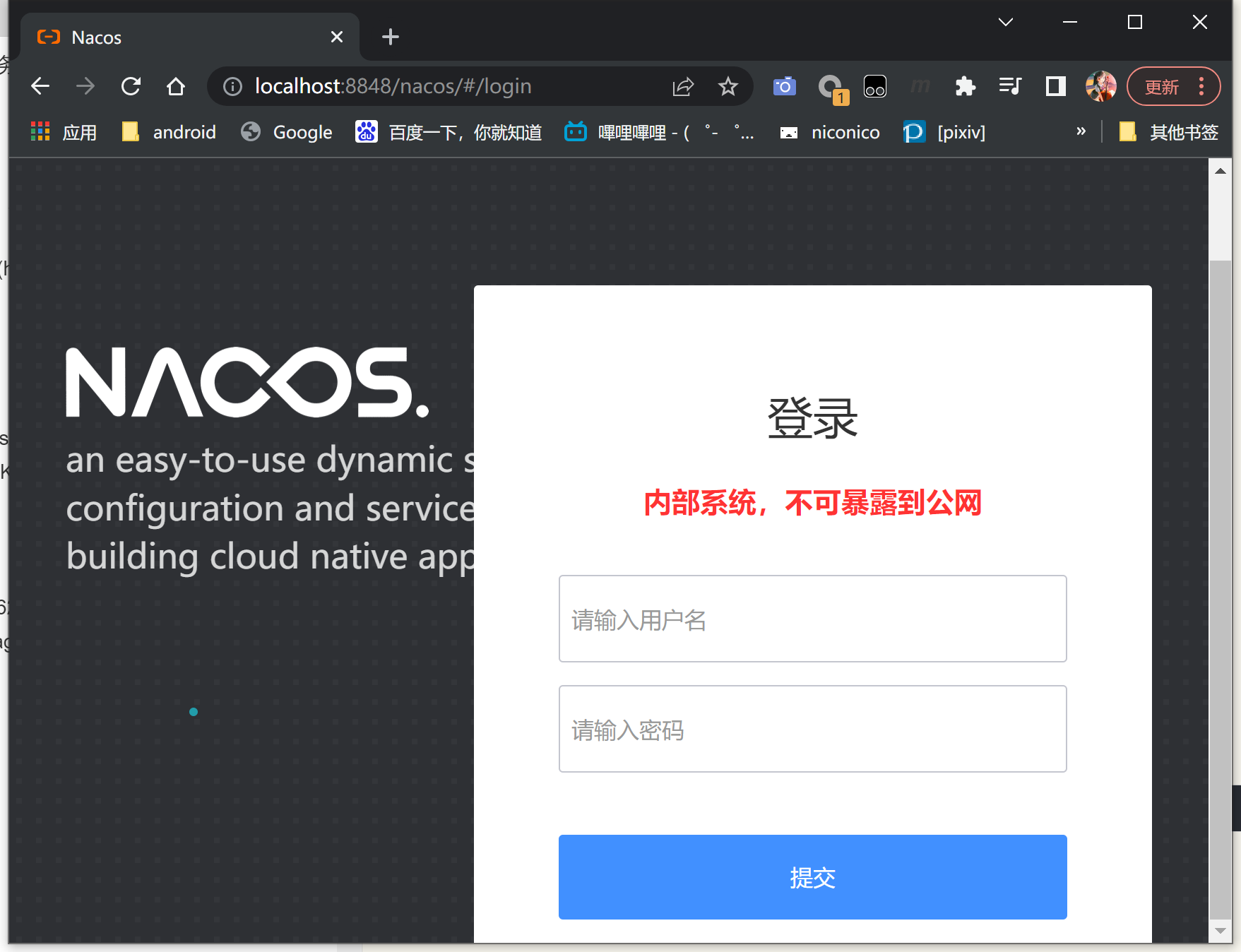Screen dimensions: 1241x952
Task: Reload the Nacos login page
Action: click(131, 86)
